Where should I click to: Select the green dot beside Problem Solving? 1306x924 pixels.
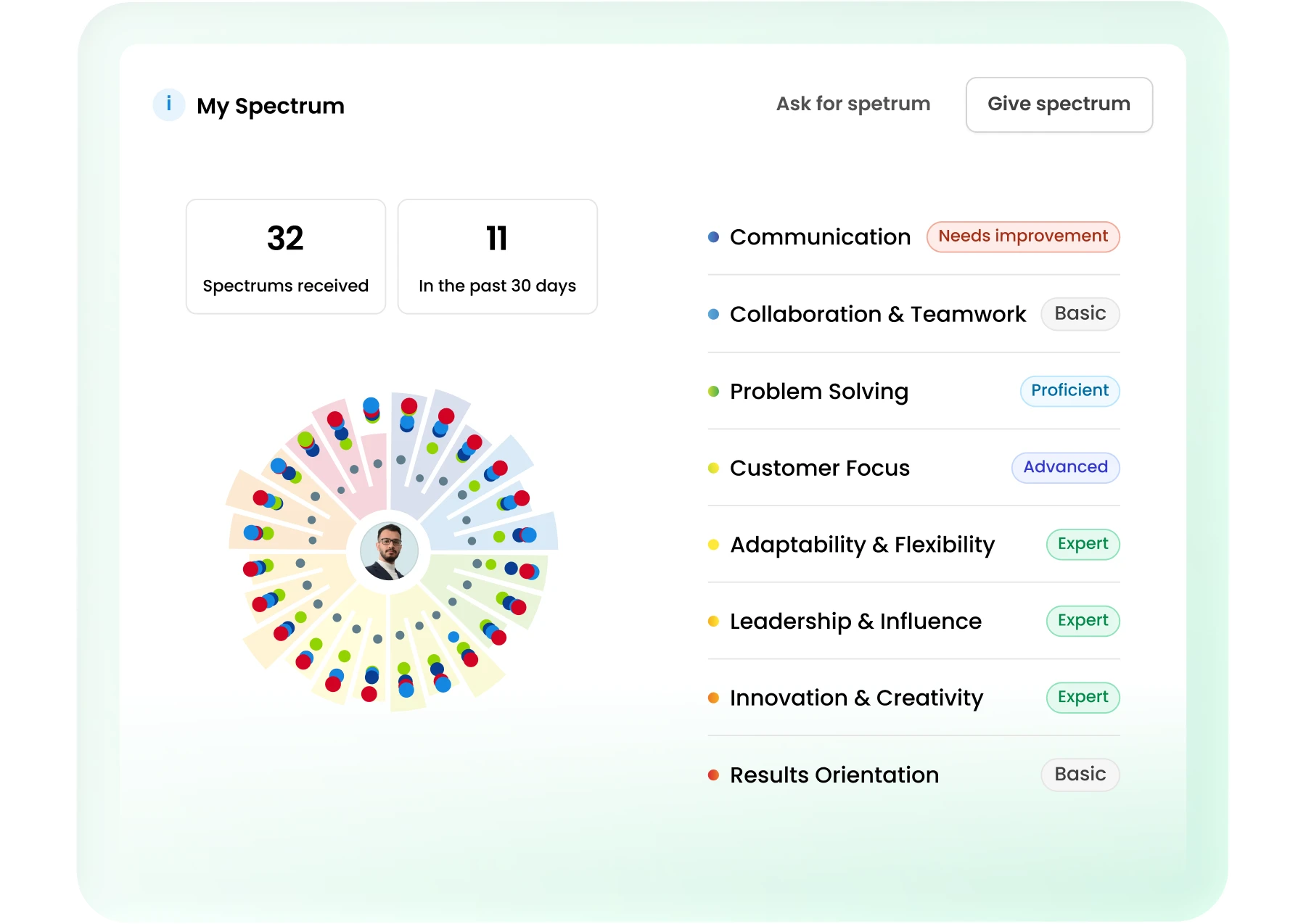712,390
